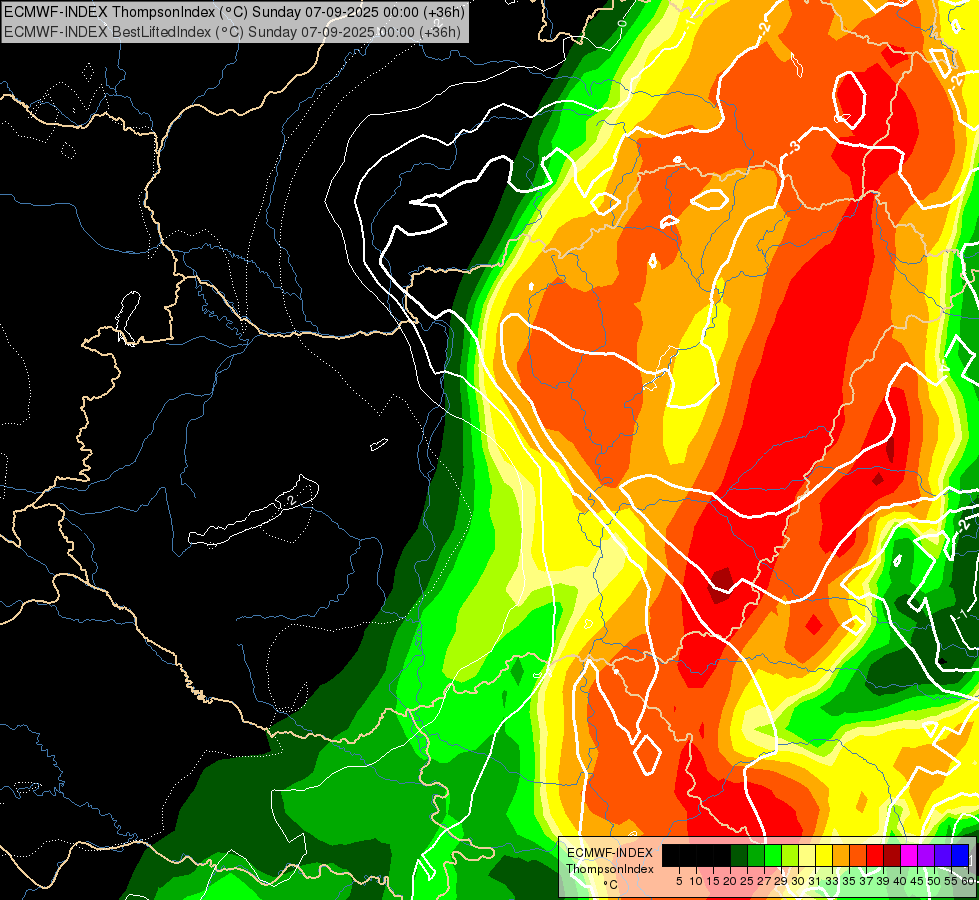Click the light orange 33–35 legend swatch

(x=841, y=855)
